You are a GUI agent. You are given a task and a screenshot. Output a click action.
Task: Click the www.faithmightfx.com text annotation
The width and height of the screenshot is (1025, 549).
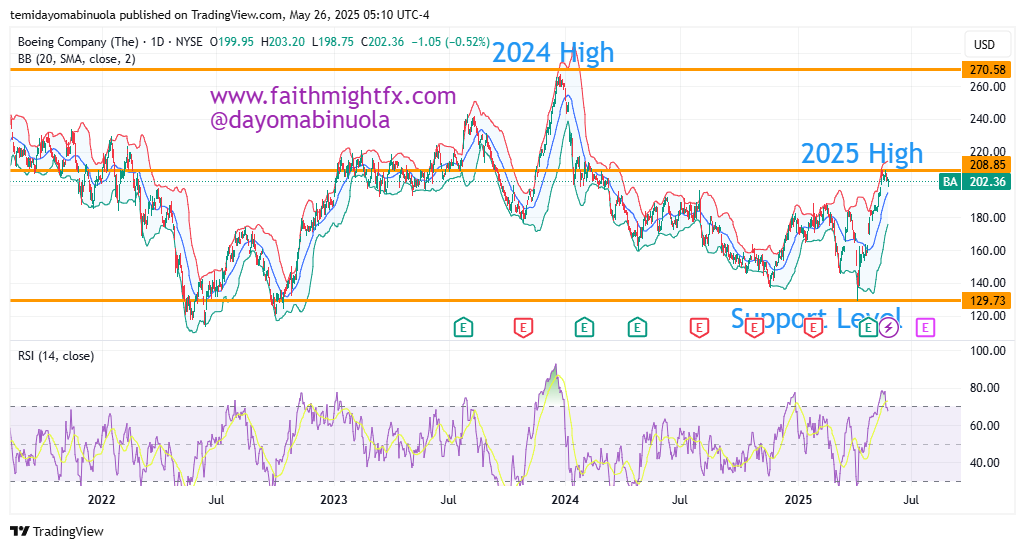click(333, 96)
